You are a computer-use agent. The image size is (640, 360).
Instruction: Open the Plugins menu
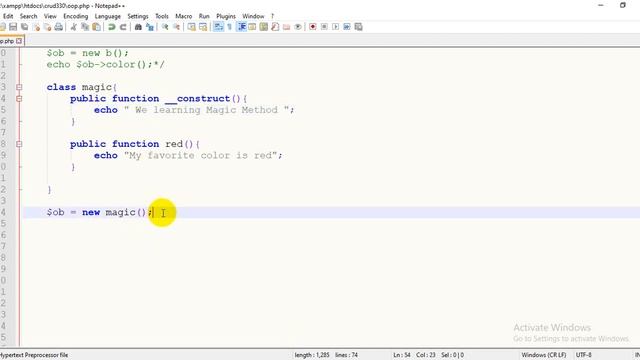[x=226, y=16]
